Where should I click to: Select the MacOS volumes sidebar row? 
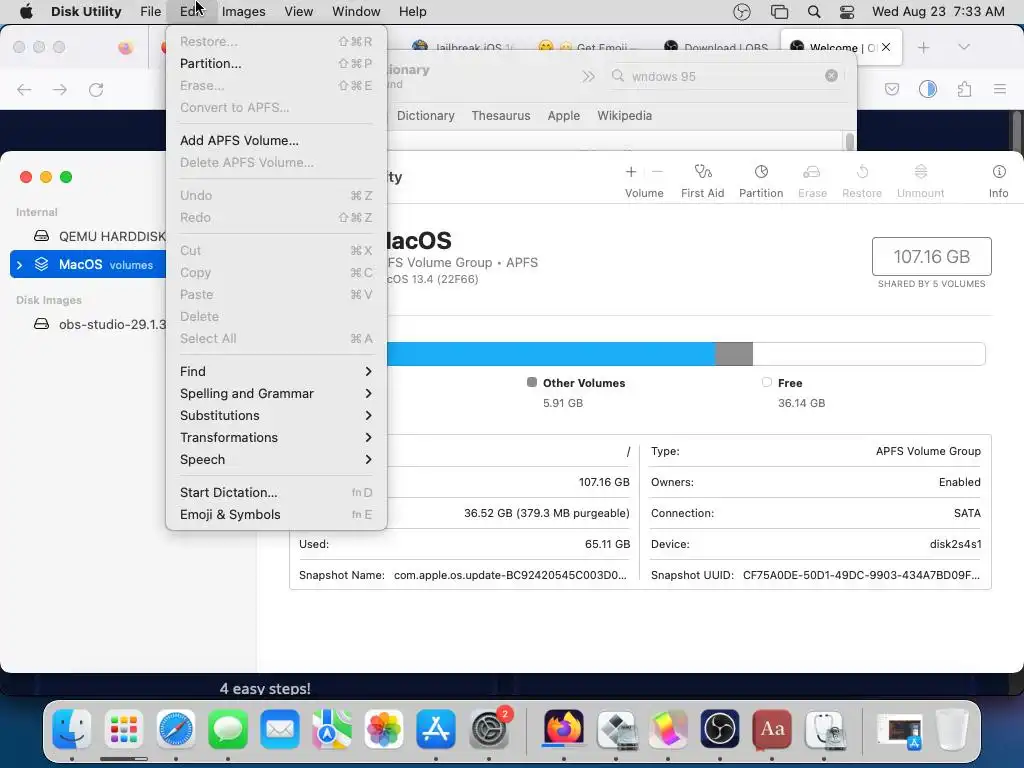point(88,264)
